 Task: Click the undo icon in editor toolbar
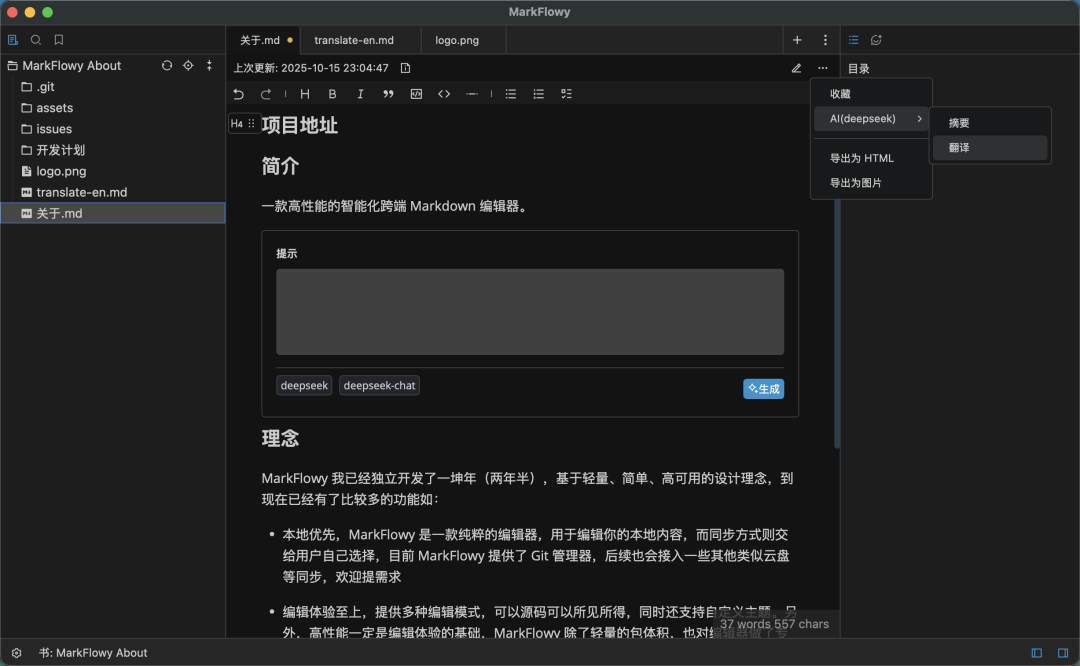click(x=238, y=94)
